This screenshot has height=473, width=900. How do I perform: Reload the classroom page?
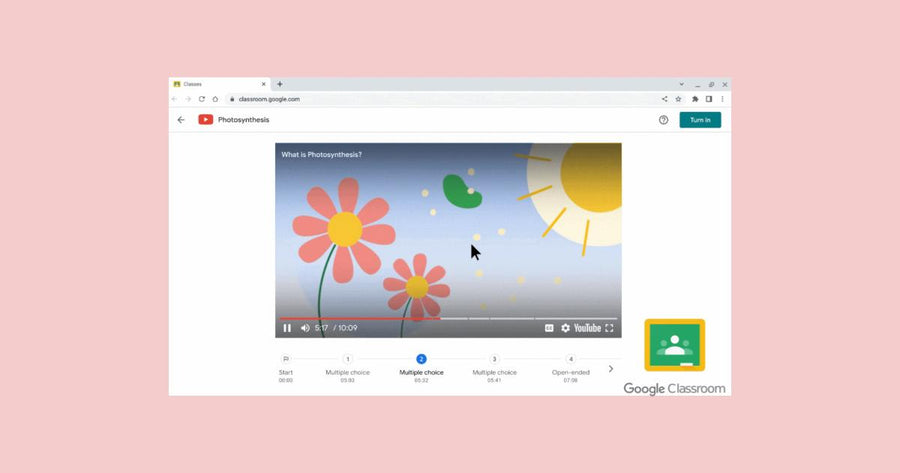tap(201, 99)
